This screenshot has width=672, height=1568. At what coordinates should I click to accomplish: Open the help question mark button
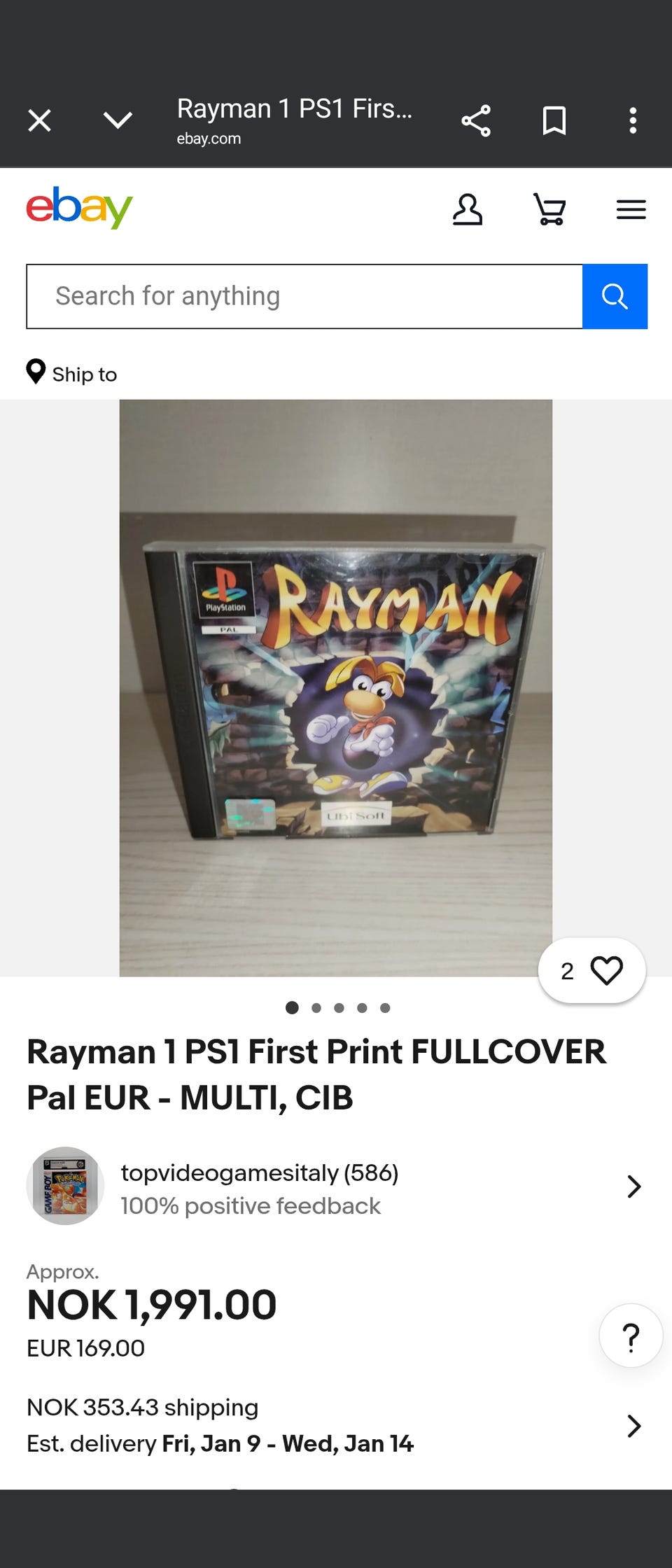tap(631, 1336)
